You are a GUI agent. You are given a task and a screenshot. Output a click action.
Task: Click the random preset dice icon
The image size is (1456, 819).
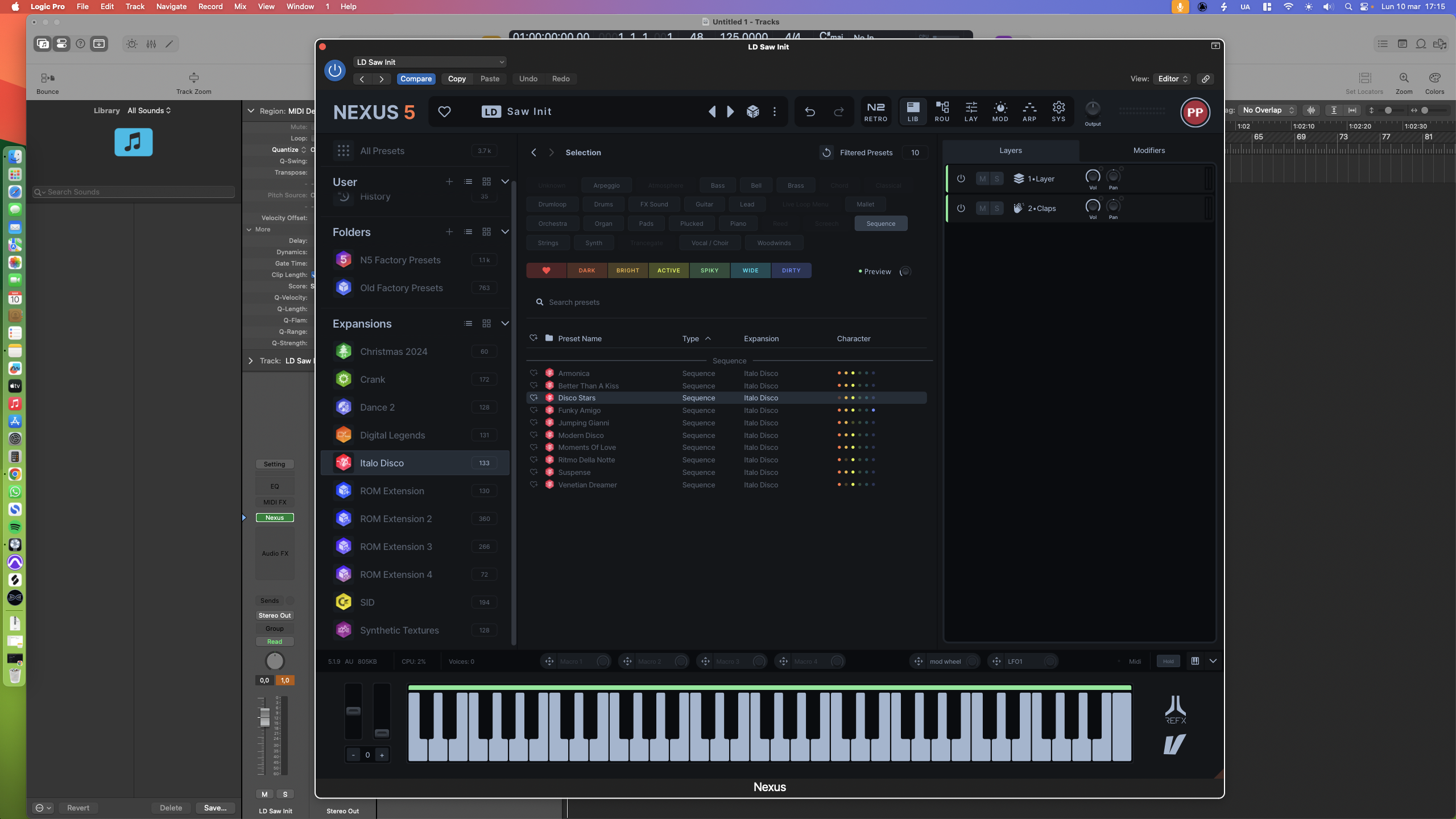pos(752,111)
